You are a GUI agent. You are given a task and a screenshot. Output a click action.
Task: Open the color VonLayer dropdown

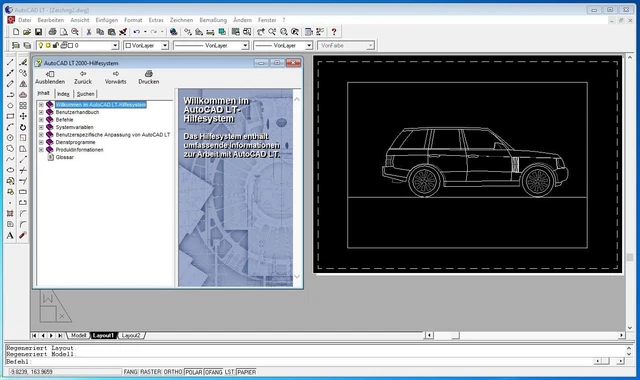[165, 46]
